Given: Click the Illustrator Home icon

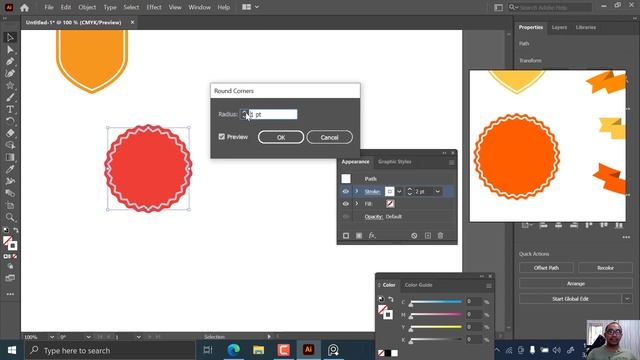Looking at the screenshot, I should click(x=24, y=7).
